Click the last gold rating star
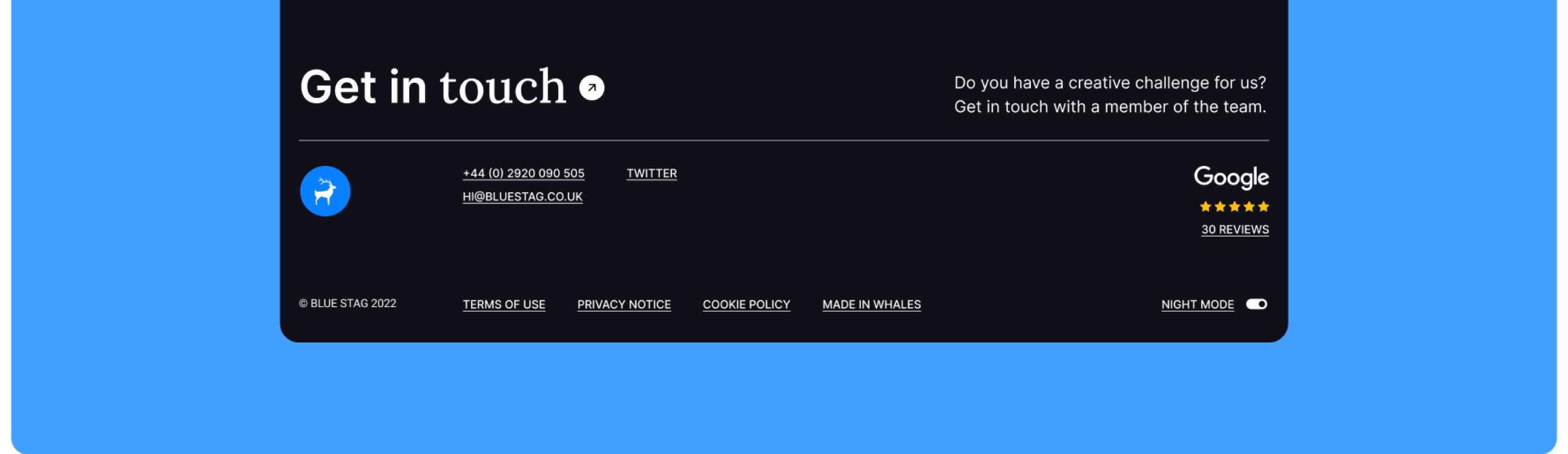The image size is (1568, 454). click(x=1263, y=207)
